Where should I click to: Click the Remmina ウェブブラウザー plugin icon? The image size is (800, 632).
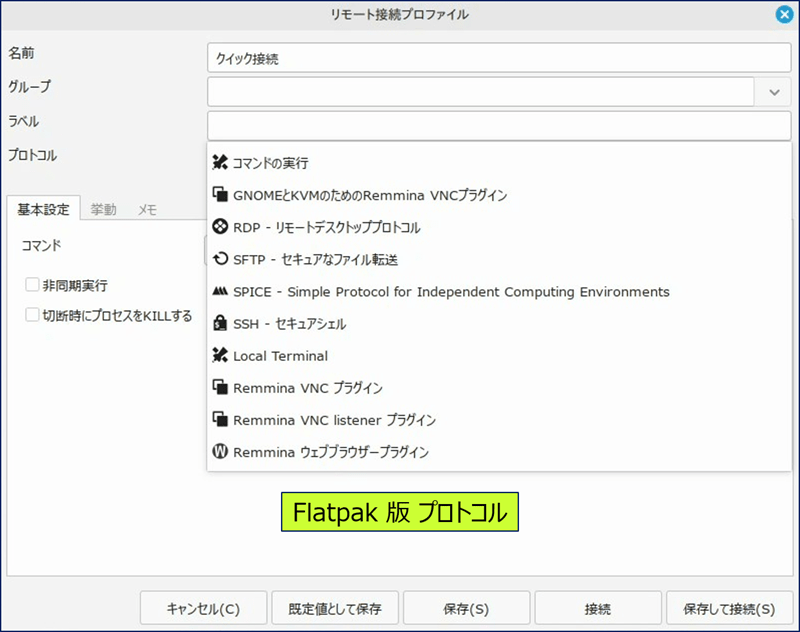point(220,451)
